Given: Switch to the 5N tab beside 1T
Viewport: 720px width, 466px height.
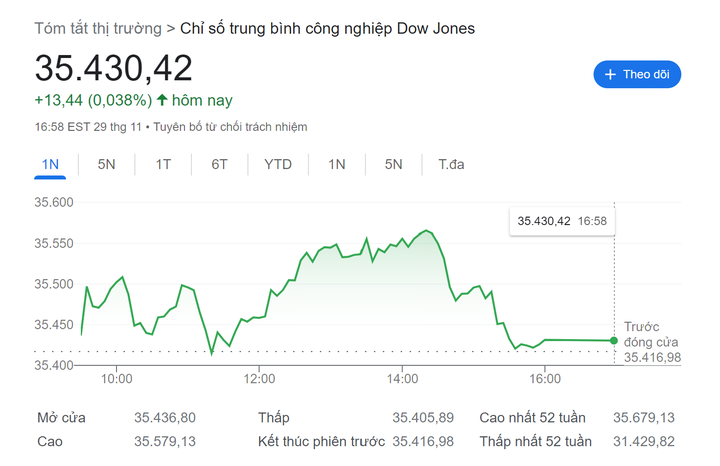Looking at the screenshot, I should [x=106, y=164].
